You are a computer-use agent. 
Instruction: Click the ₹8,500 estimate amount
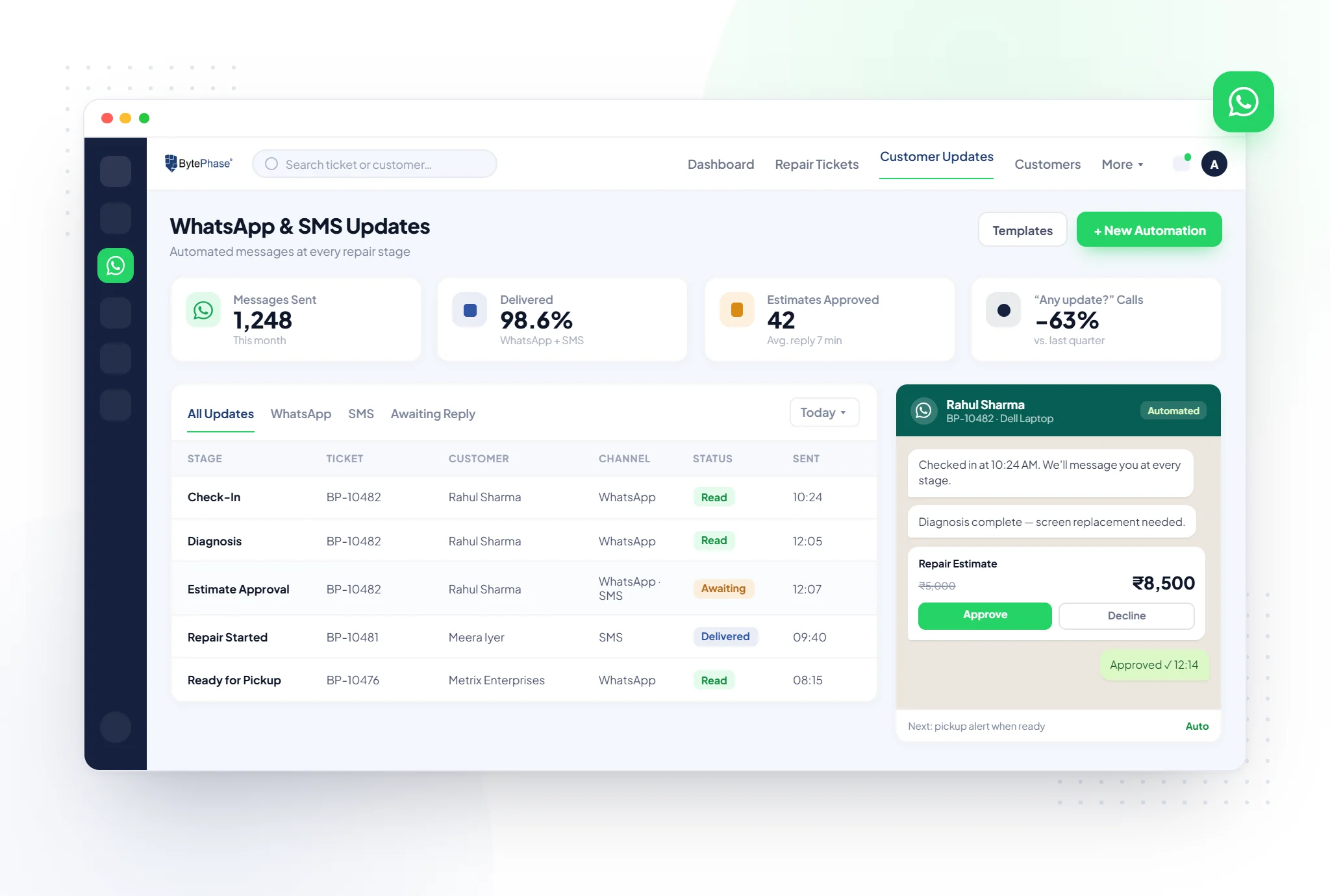1163,583
